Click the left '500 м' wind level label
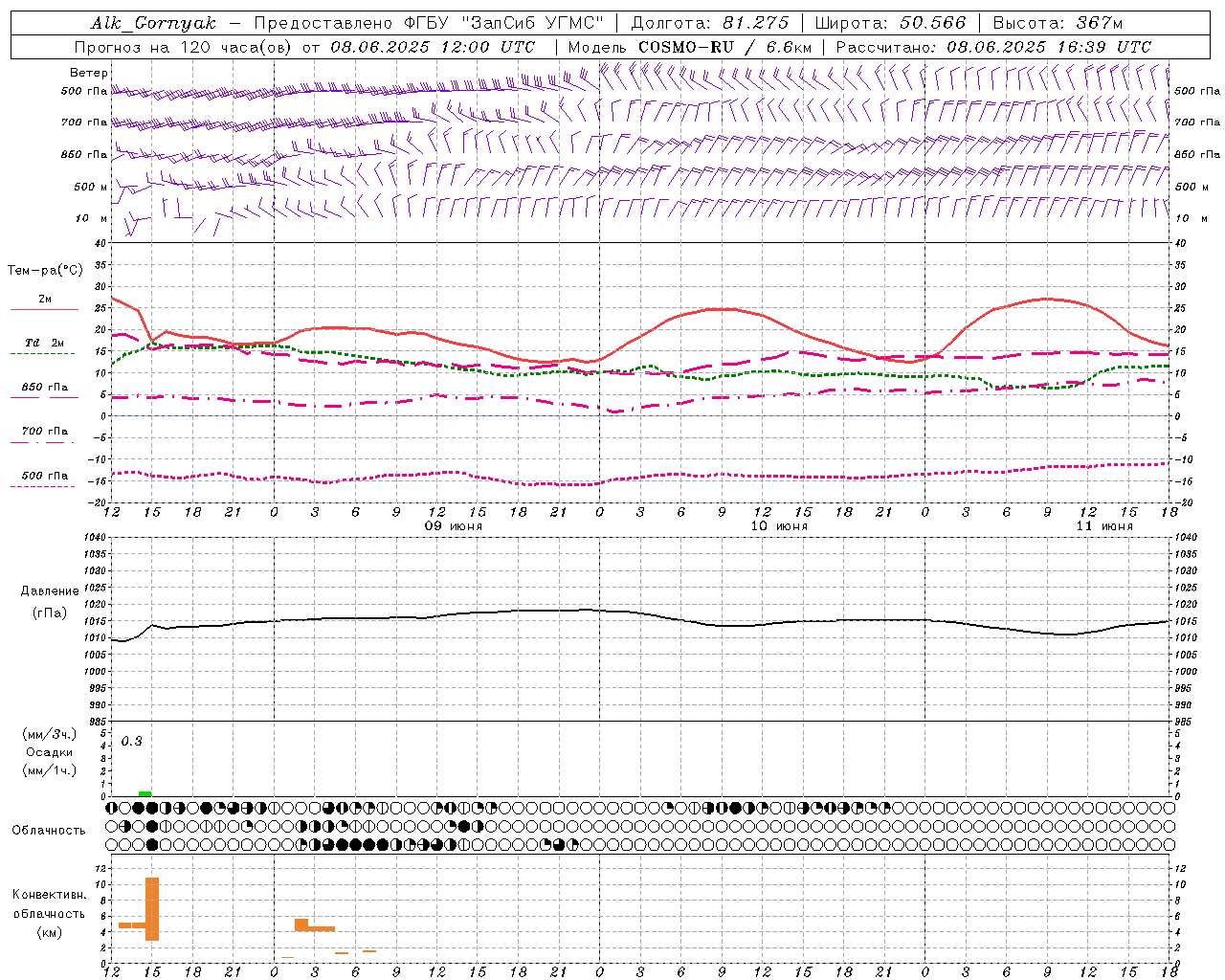 click(x=91, y=187)
